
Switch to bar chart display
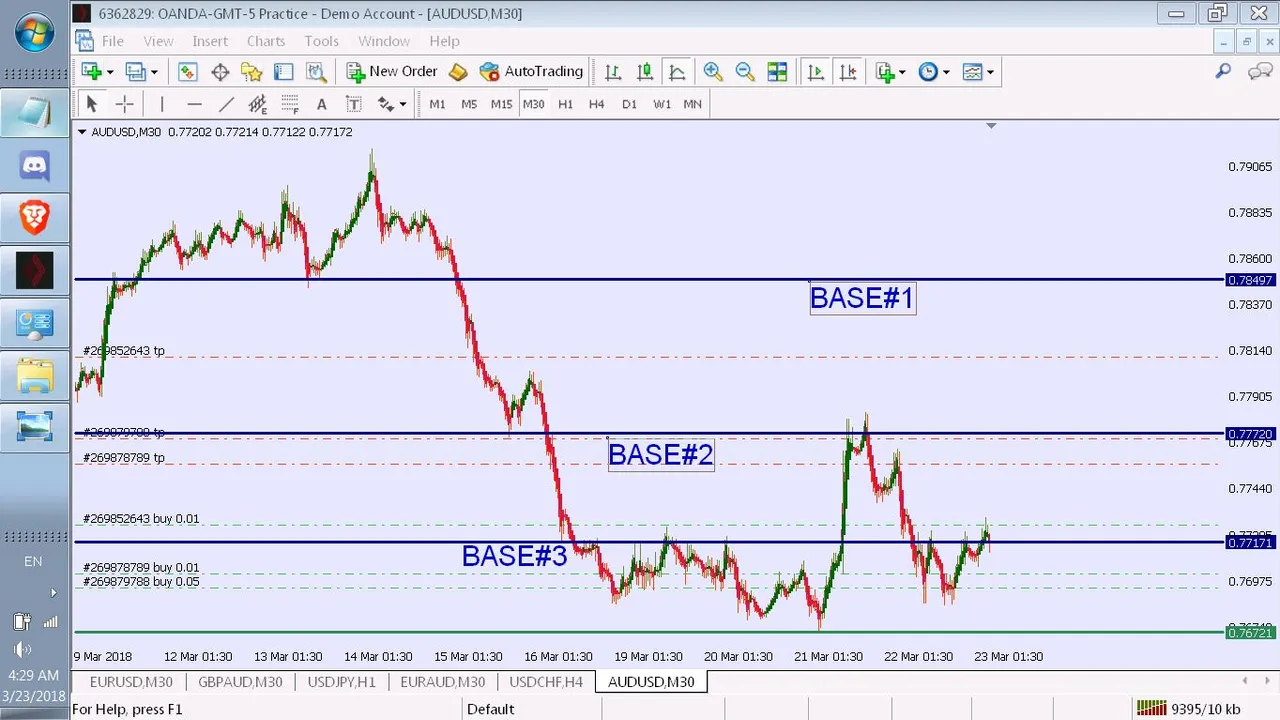pyautogui.click(x=613, y=71)
